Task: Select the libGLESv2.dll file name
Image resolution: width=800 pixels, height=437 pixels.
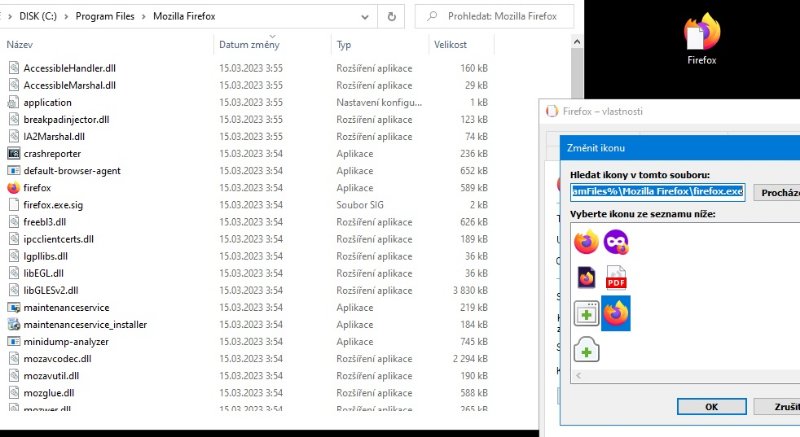Action: pyautogui.click(x=51, y=290)
